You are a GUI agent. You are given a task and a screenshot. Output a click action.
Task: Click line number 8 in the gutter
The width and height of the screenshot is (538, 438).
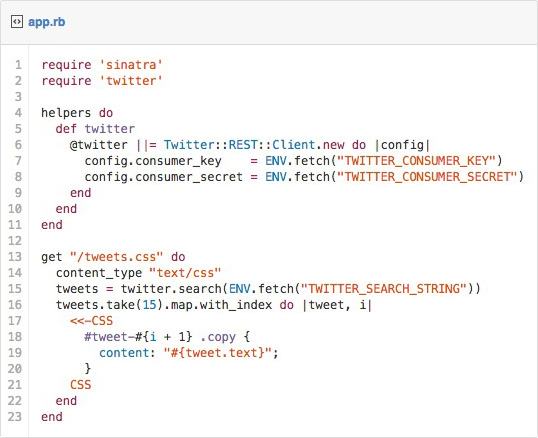click(x=18, y=177)
